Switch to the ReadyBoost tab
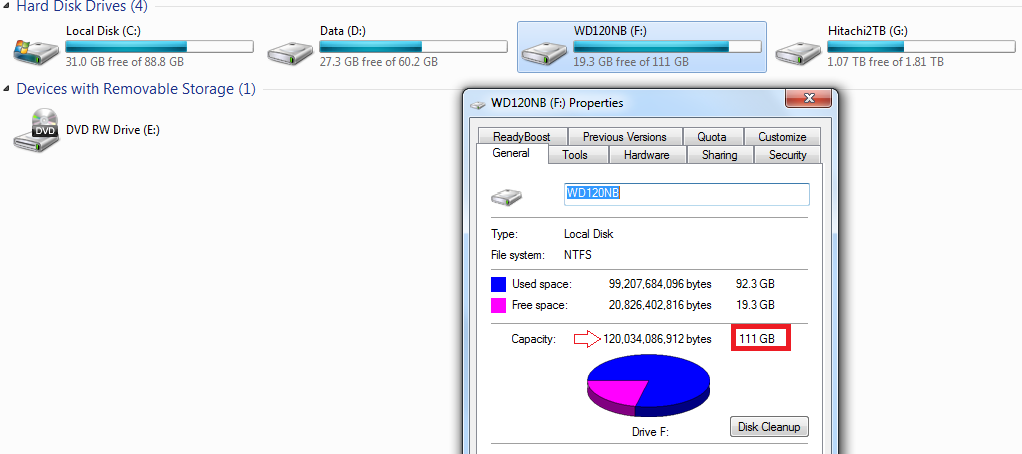1022x454 pixels. tap(521, 137)
